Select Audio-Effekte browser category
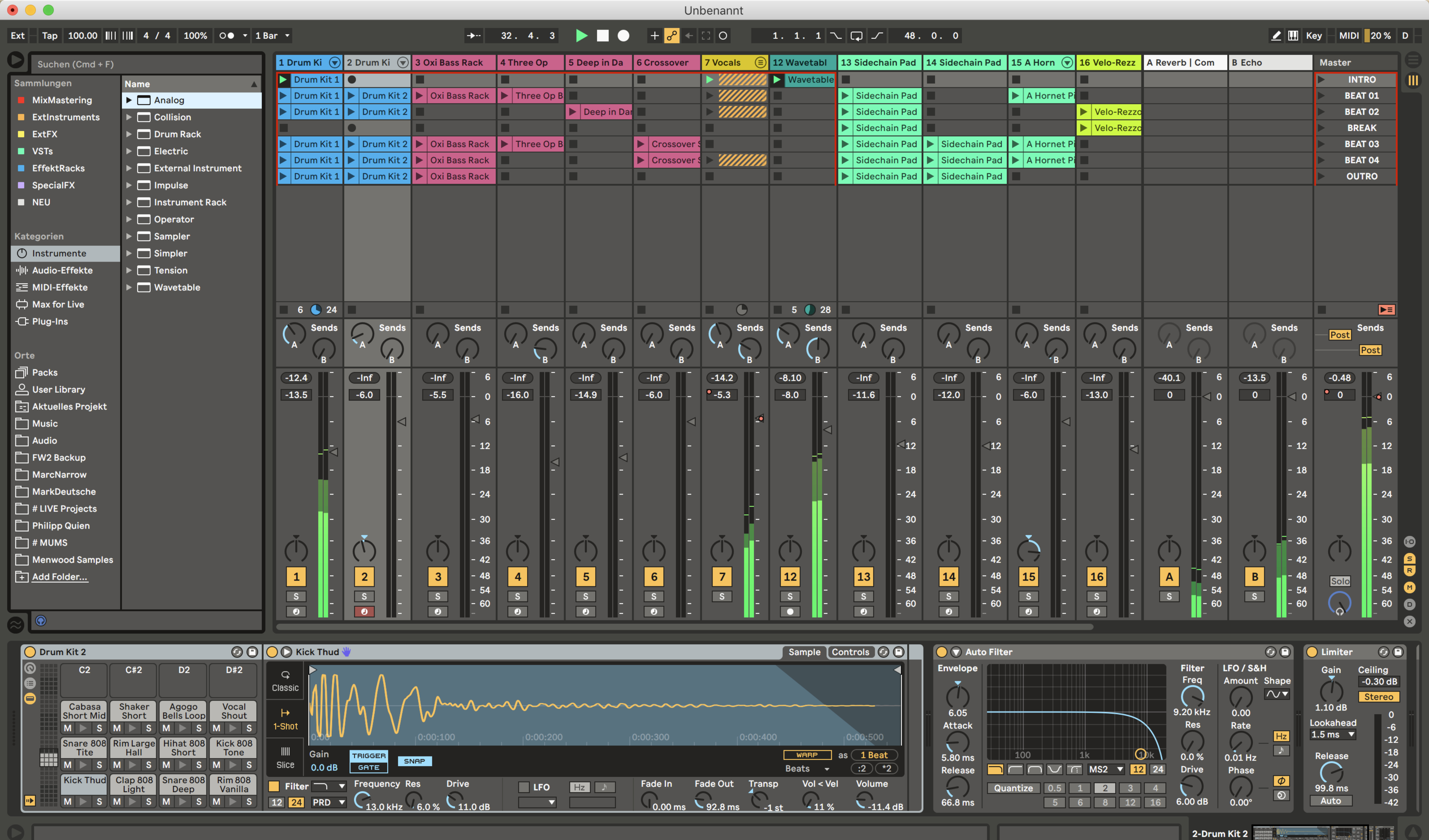1429x840 pixels. 62,270
